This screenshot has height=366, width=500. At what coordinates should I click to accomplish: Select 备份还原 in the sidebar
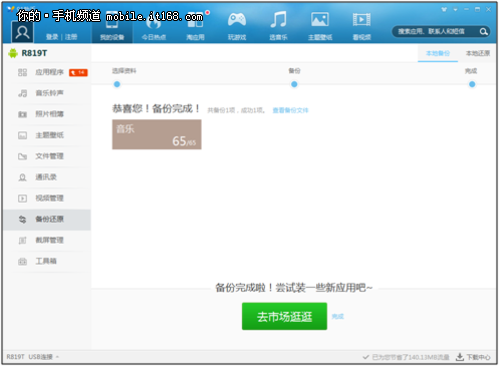click(47, 219)
